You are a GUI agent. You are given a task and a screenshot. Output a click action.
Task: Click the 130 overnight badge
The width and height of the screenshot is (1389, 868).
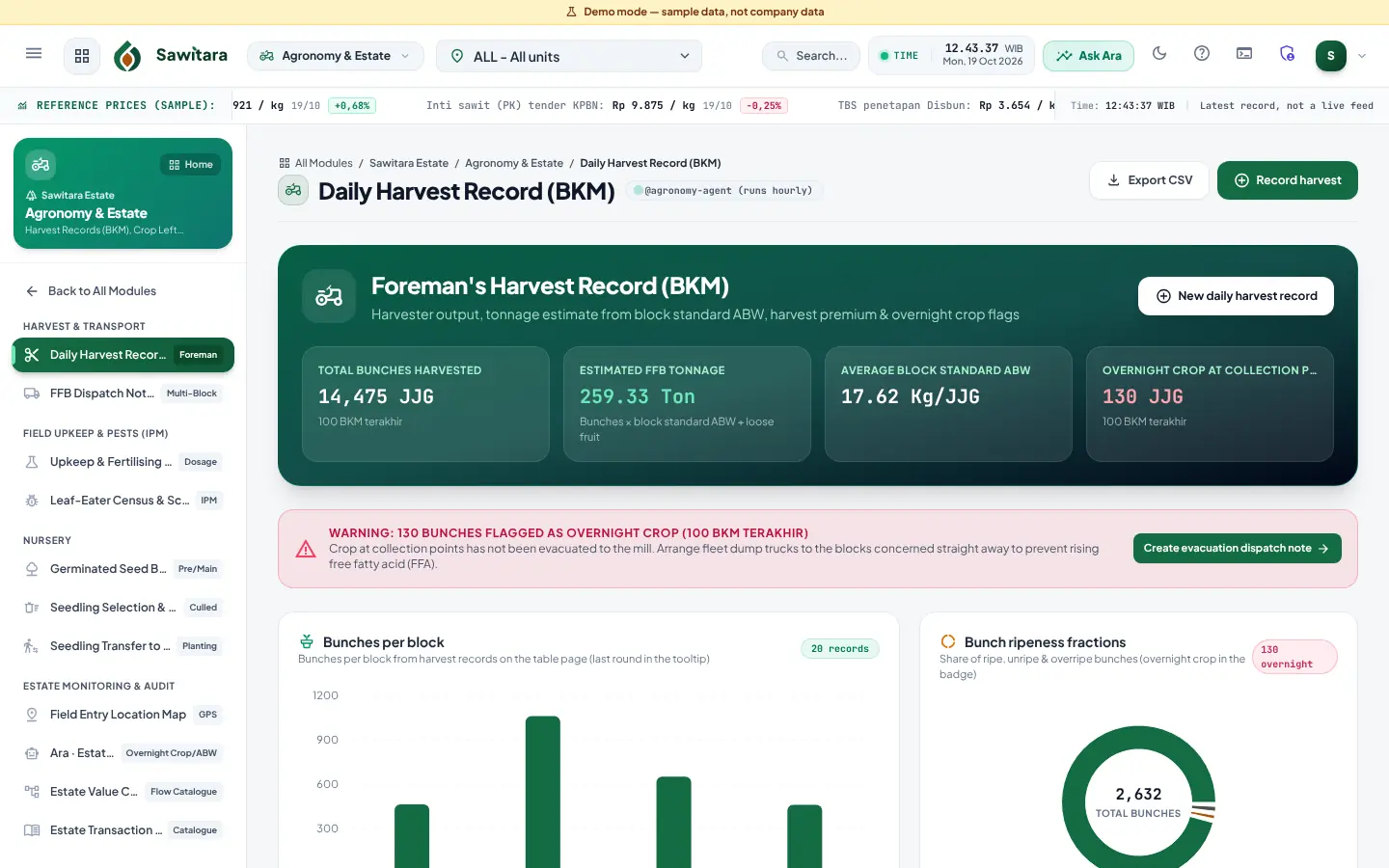coord(1294,657)
